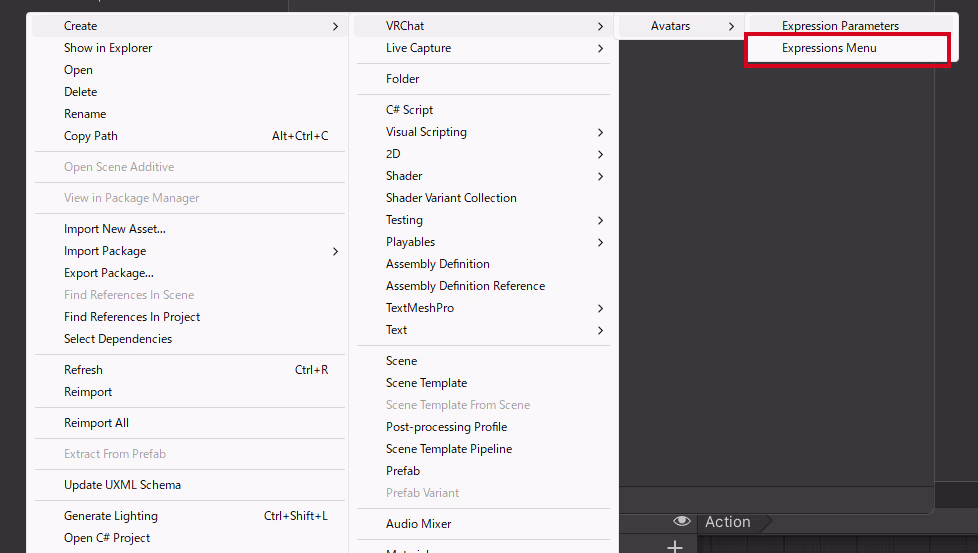Select Find References In Project

point(190,317)
